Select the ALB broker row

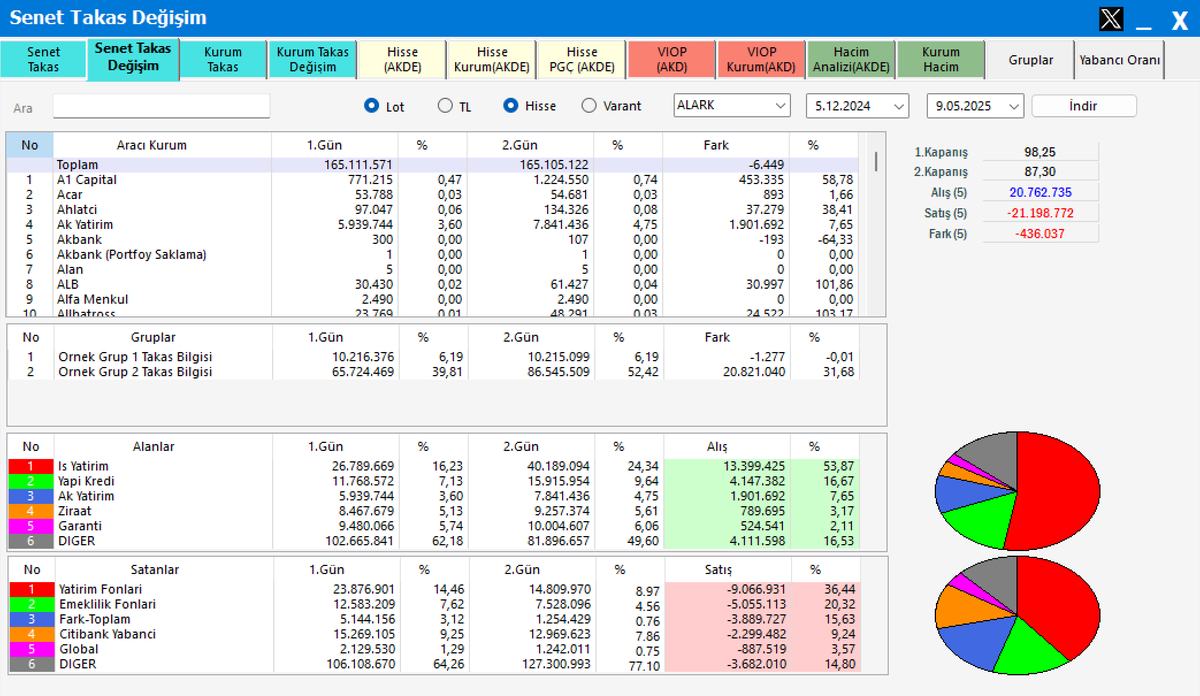(432, 284)
